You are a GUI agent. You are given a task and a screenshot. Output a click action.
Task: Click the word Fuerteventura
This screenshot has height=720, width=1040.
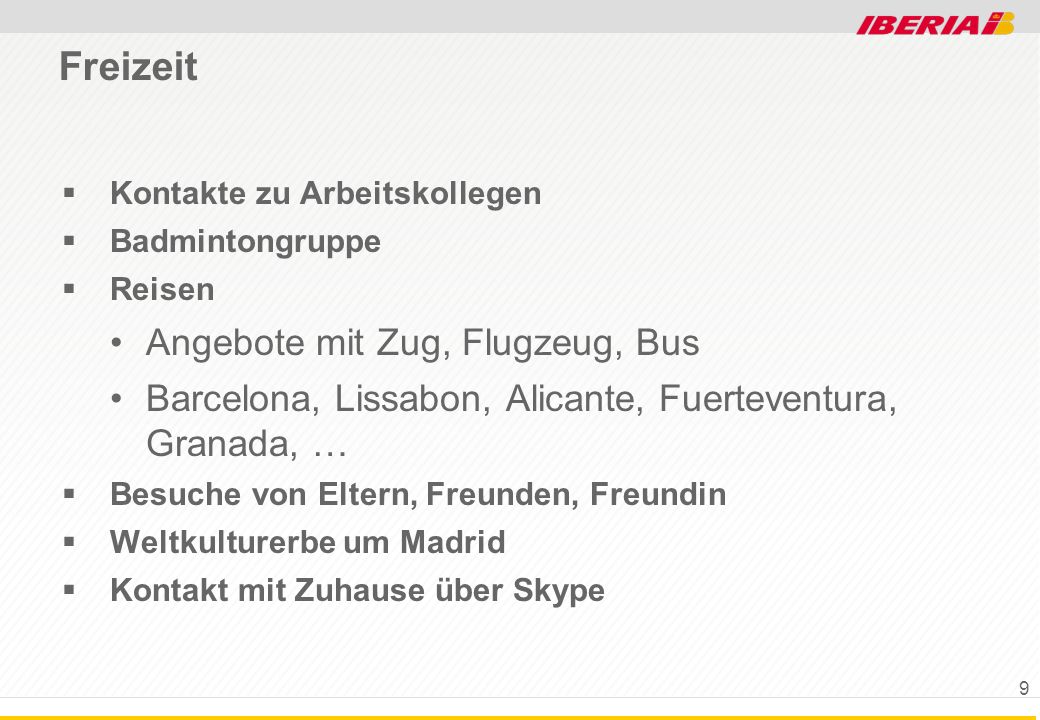click(777, 398)
